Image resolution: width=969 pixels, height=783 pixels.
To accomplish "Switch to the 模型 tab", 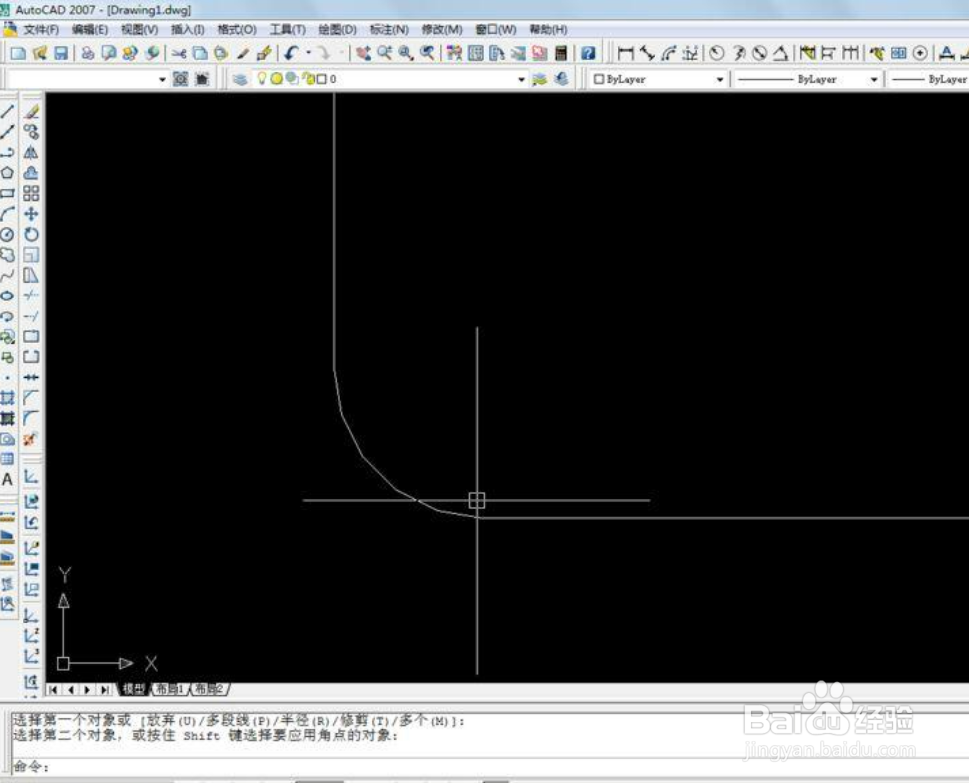I will [133, 689].
